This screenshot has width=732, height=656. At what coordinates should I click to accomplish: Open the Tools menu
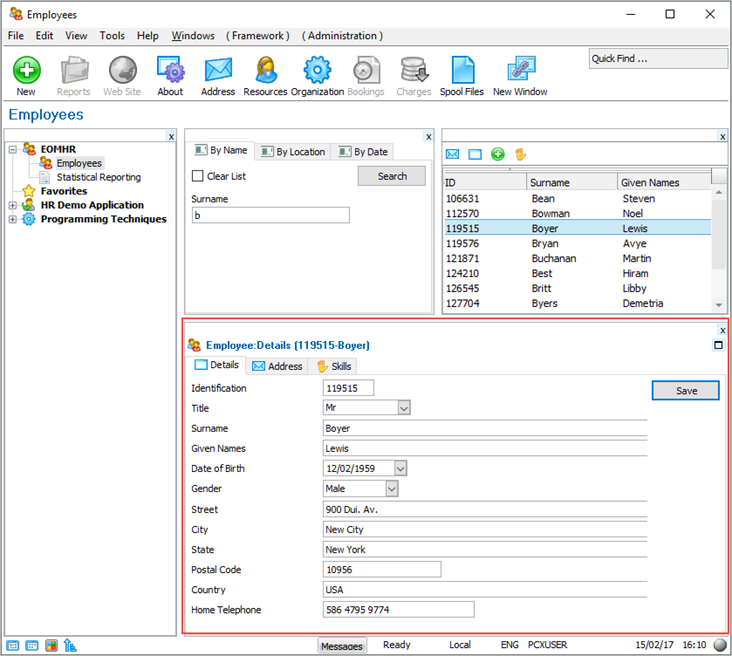coord(112,35)
